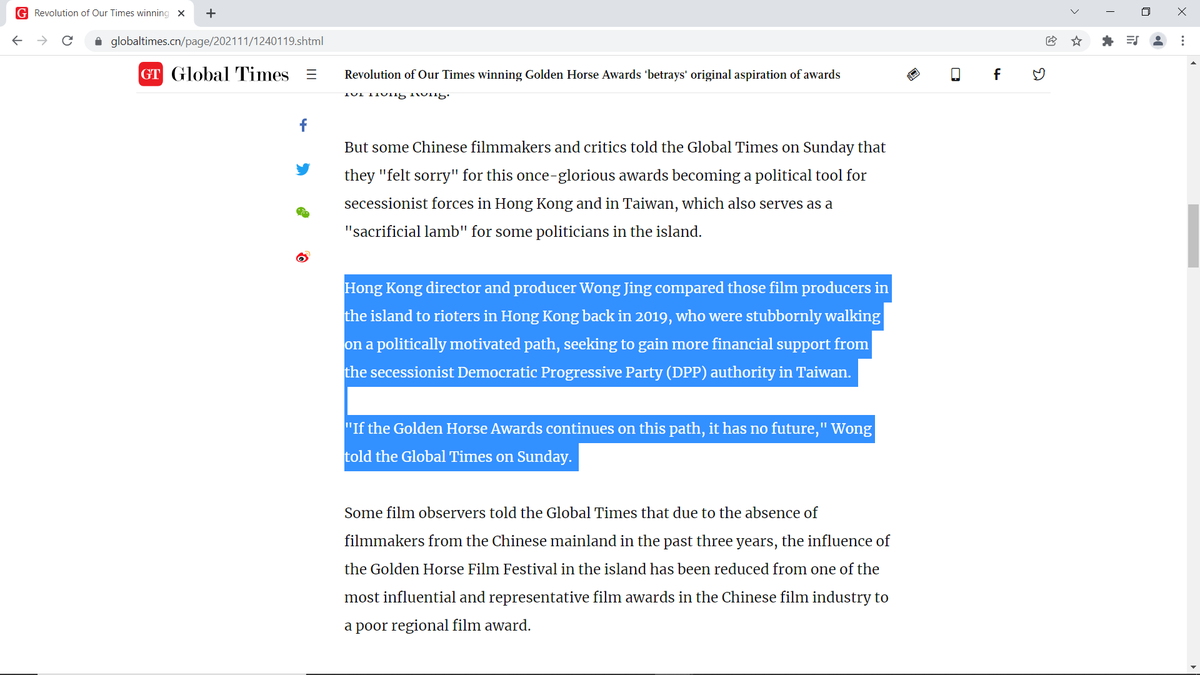
Task: Go back to previous page
Action: point(17,41)
